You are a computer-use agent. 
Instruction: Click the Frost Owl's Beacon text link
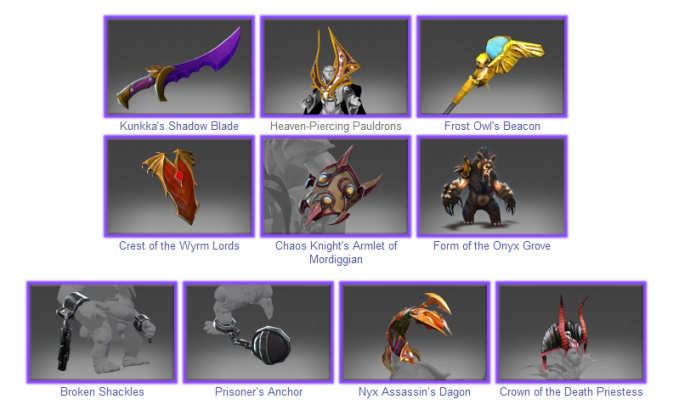click(492, 126)
